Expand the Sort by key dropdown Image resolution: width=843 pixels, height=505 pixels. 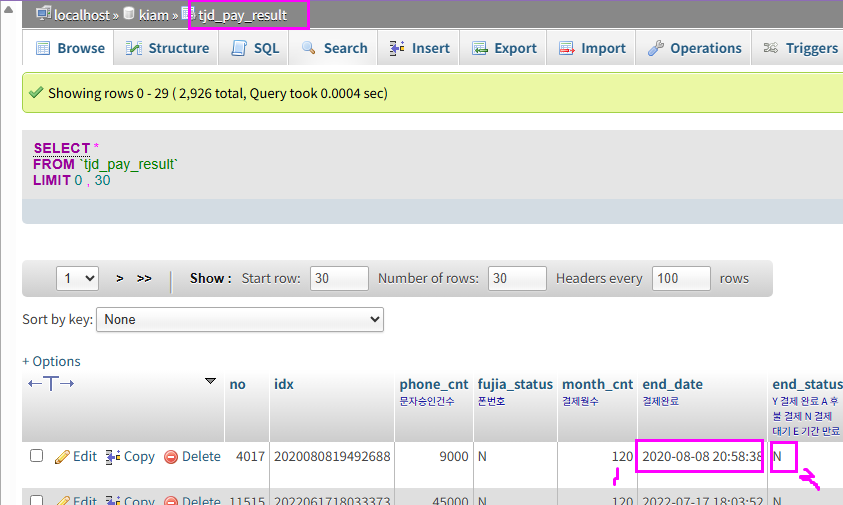tap(240, 320)
